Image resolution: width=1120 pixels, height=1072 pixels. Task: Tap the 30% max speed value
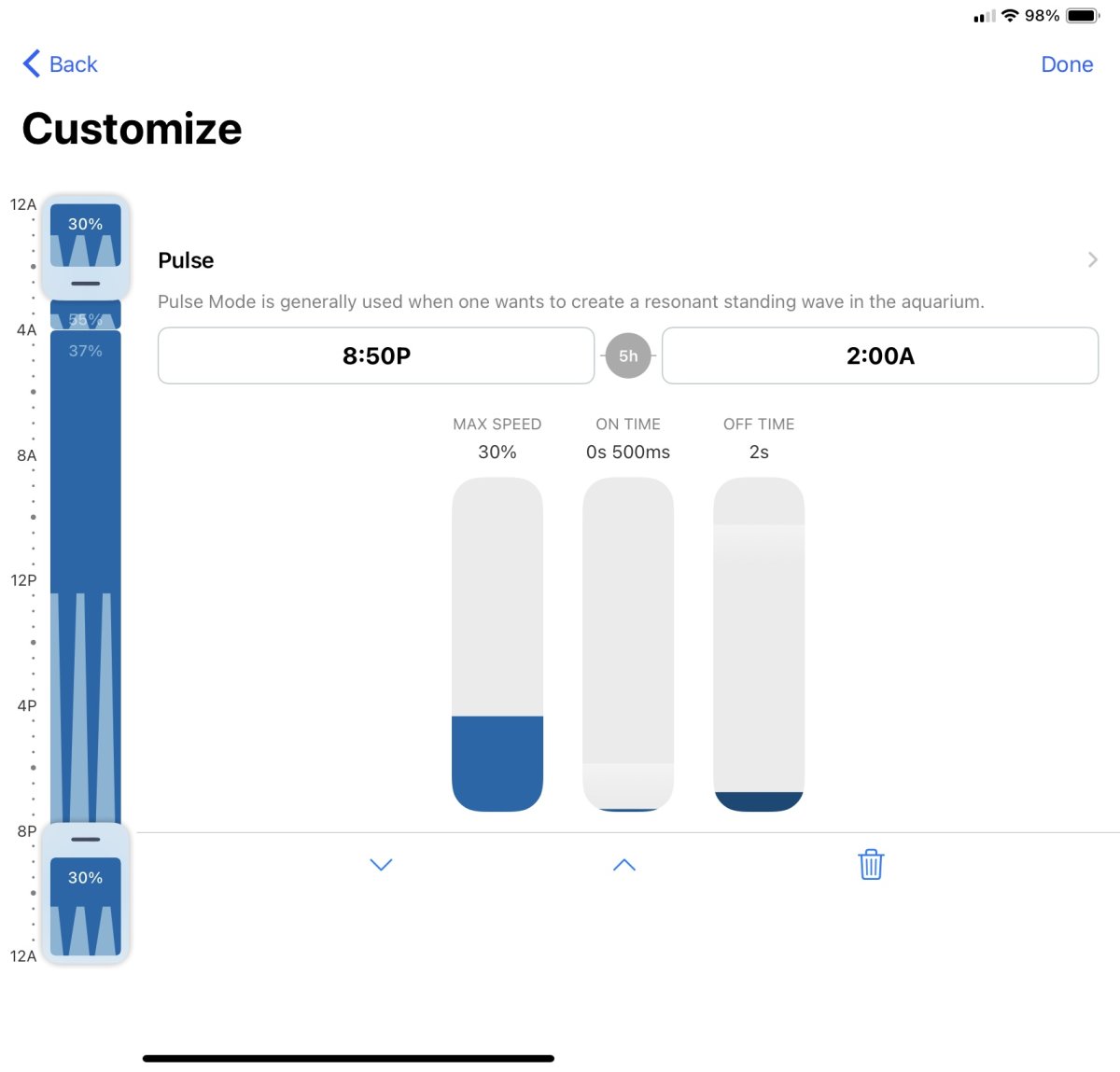[x=497, y=452]
